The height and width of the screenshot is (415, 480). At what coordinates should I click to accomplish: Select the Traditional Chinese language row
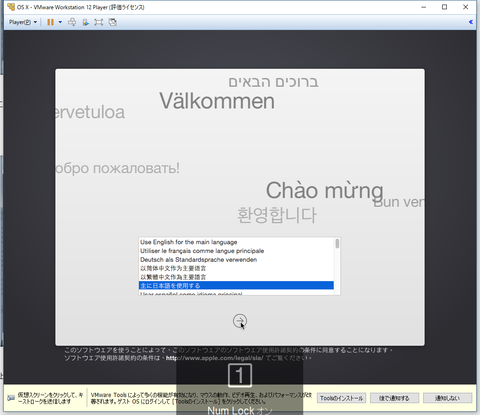pos(236,277)
